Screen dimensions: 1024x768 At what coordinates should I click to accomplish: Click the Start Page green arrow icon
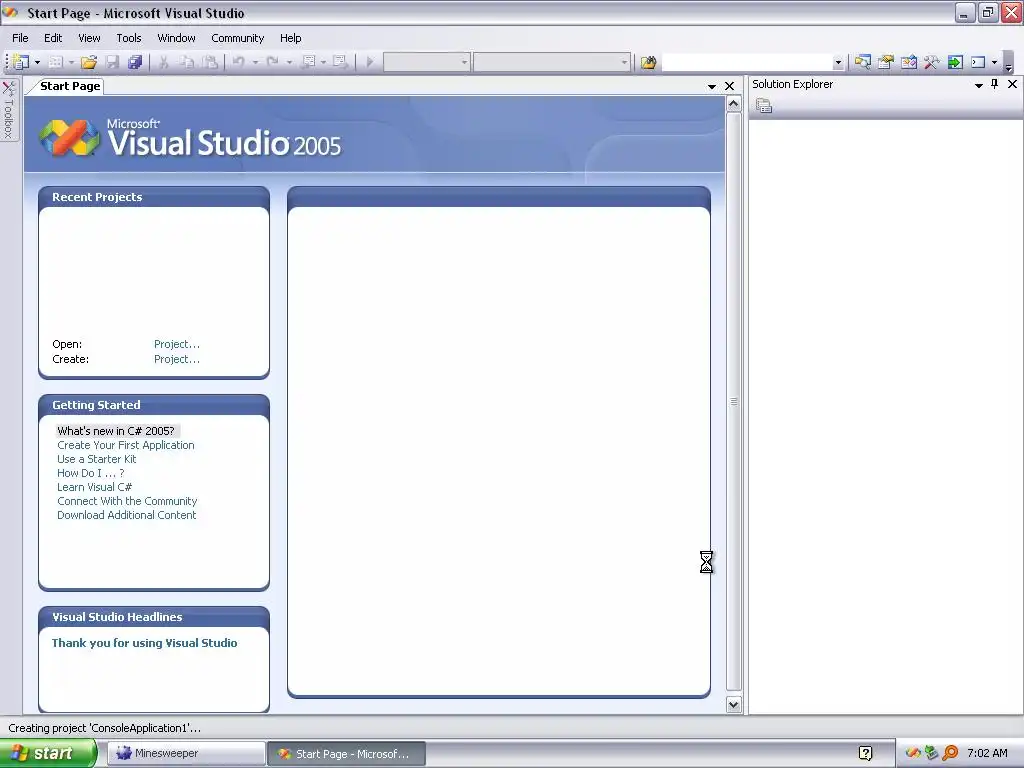pyautogui.click(x=955, y=62)
